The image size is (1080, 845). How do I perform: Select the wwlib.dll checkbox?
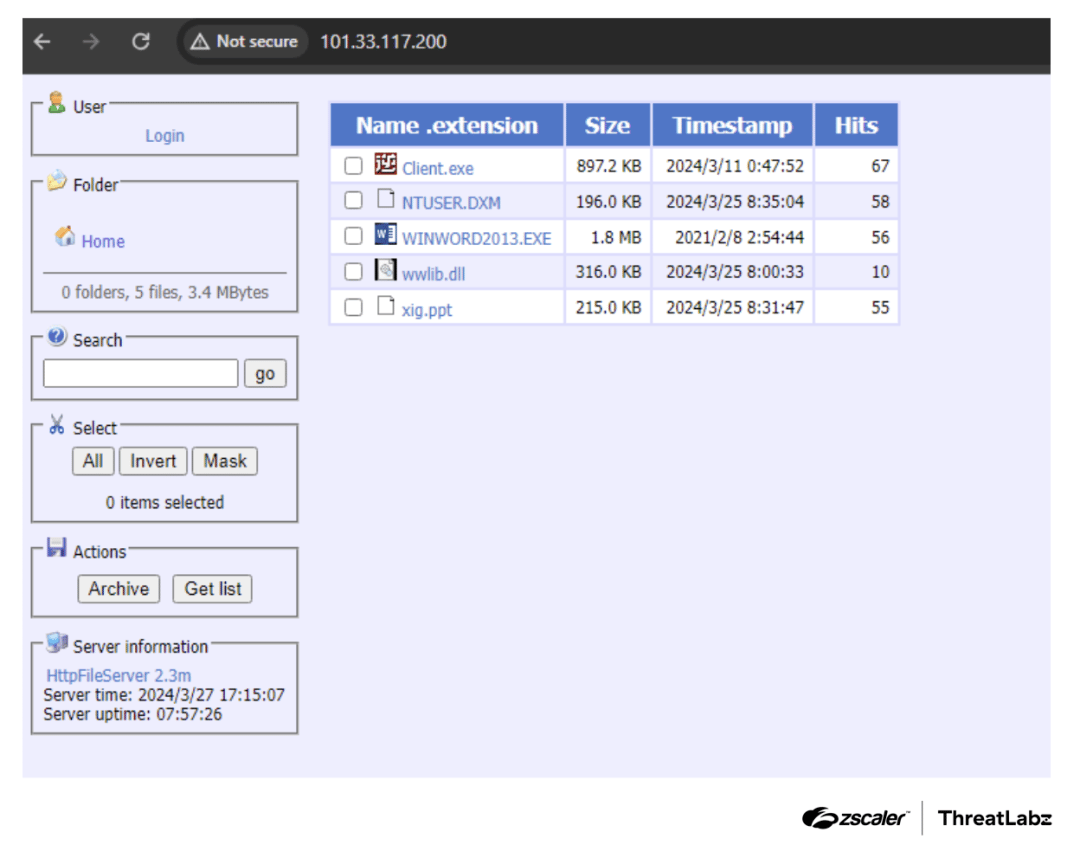tap(353, 271)
